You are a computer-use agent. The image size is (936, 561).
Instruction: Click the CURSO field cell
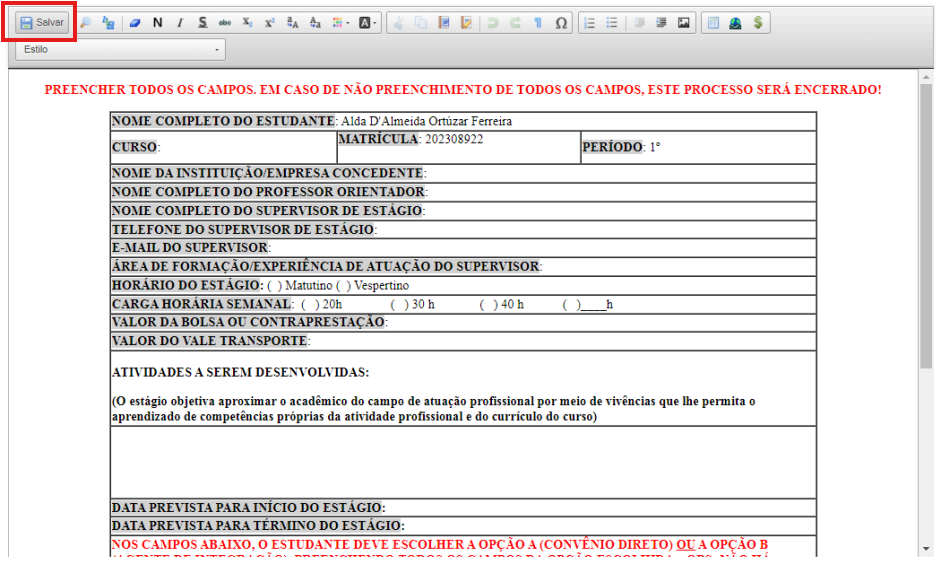tap(224, 147)
